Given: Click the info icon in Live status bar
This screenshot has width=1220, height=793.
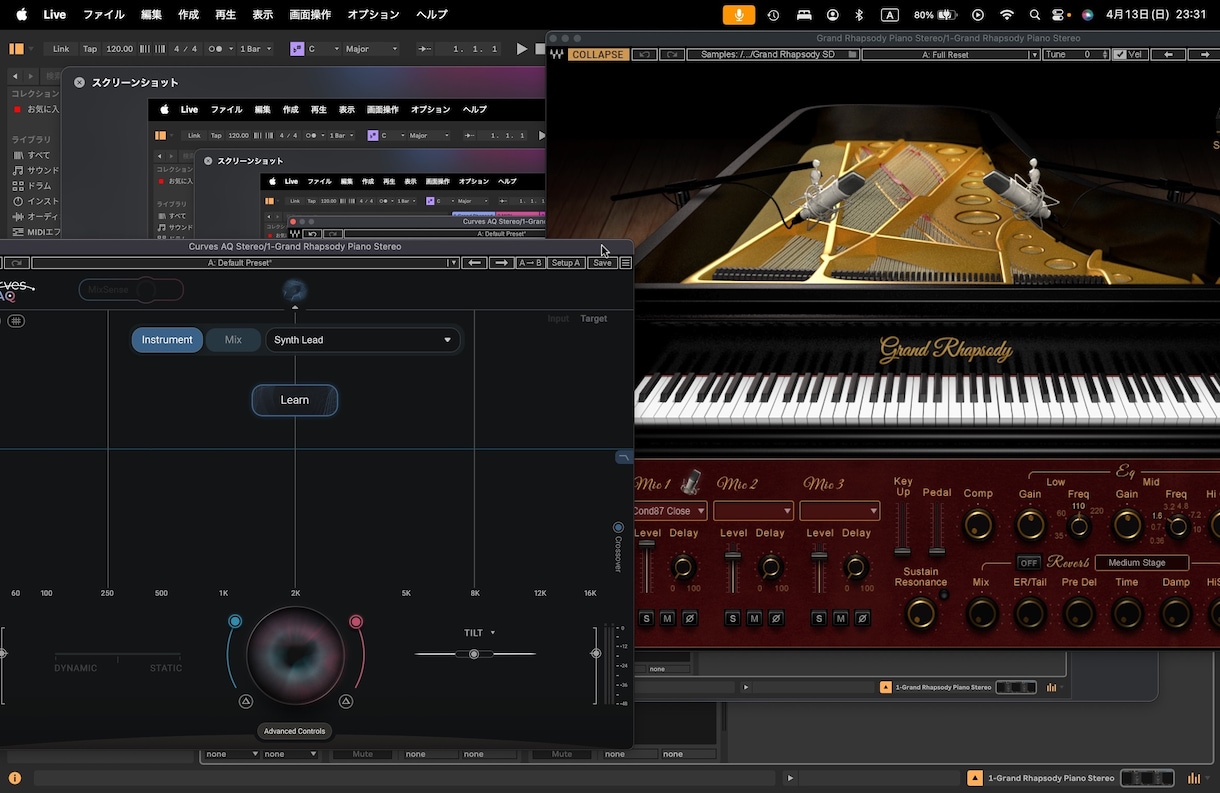Looking at the screenshot, I should (x=15, y=778).
